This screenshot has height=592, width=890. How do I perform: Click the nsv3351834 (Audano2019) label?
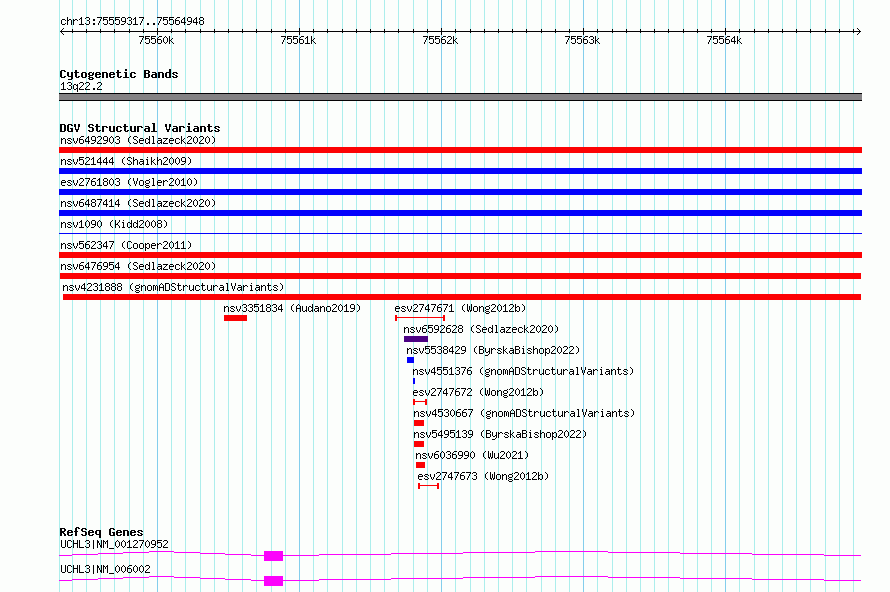[292, 308]
